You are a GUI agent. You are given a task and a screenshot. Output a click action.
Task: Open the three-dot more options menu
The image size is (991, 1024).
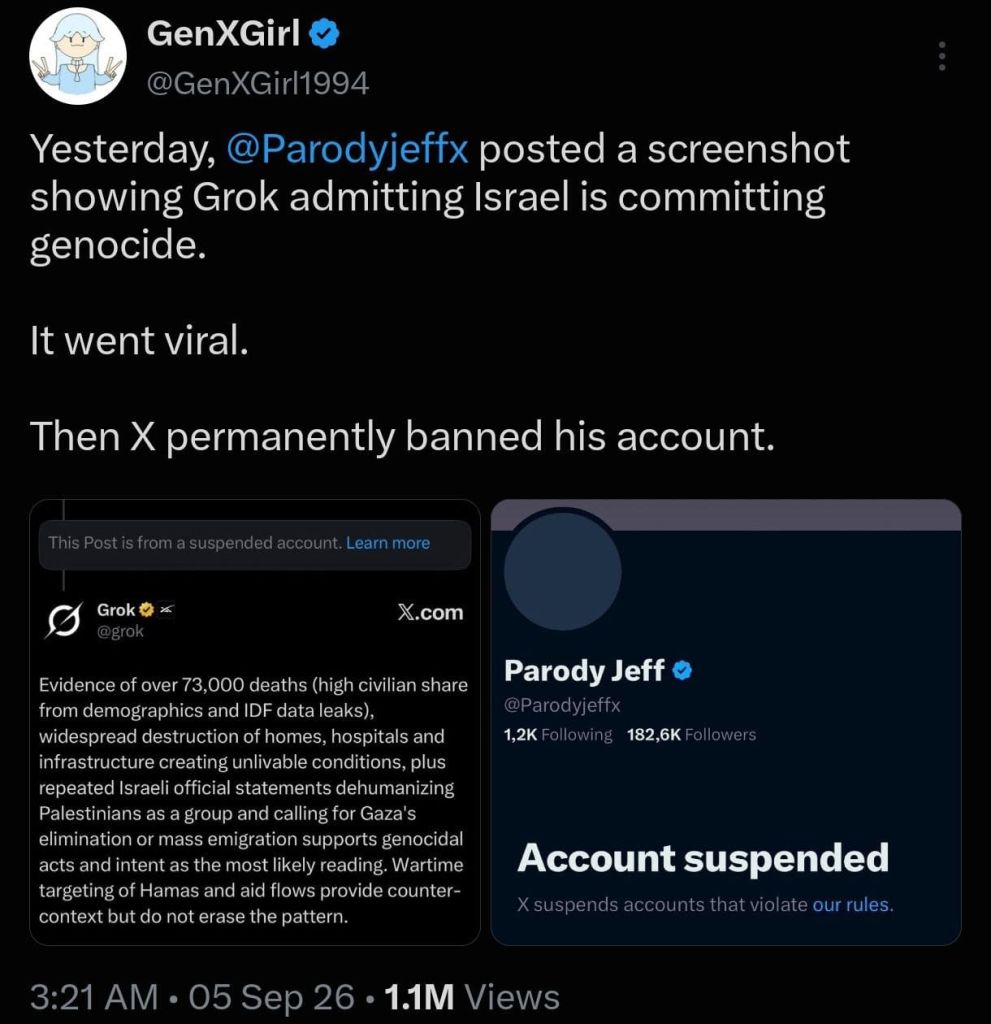pos(941,56)
